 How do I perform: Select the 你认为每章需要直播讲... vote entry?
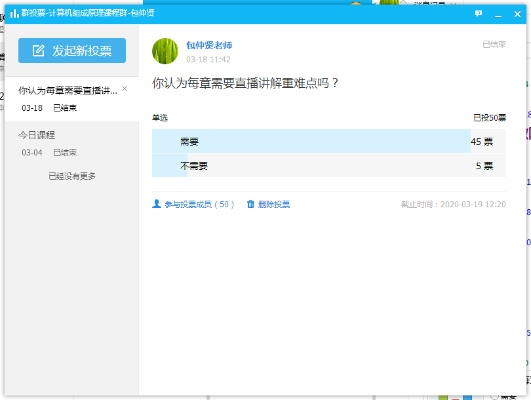(x=72, y=99)
